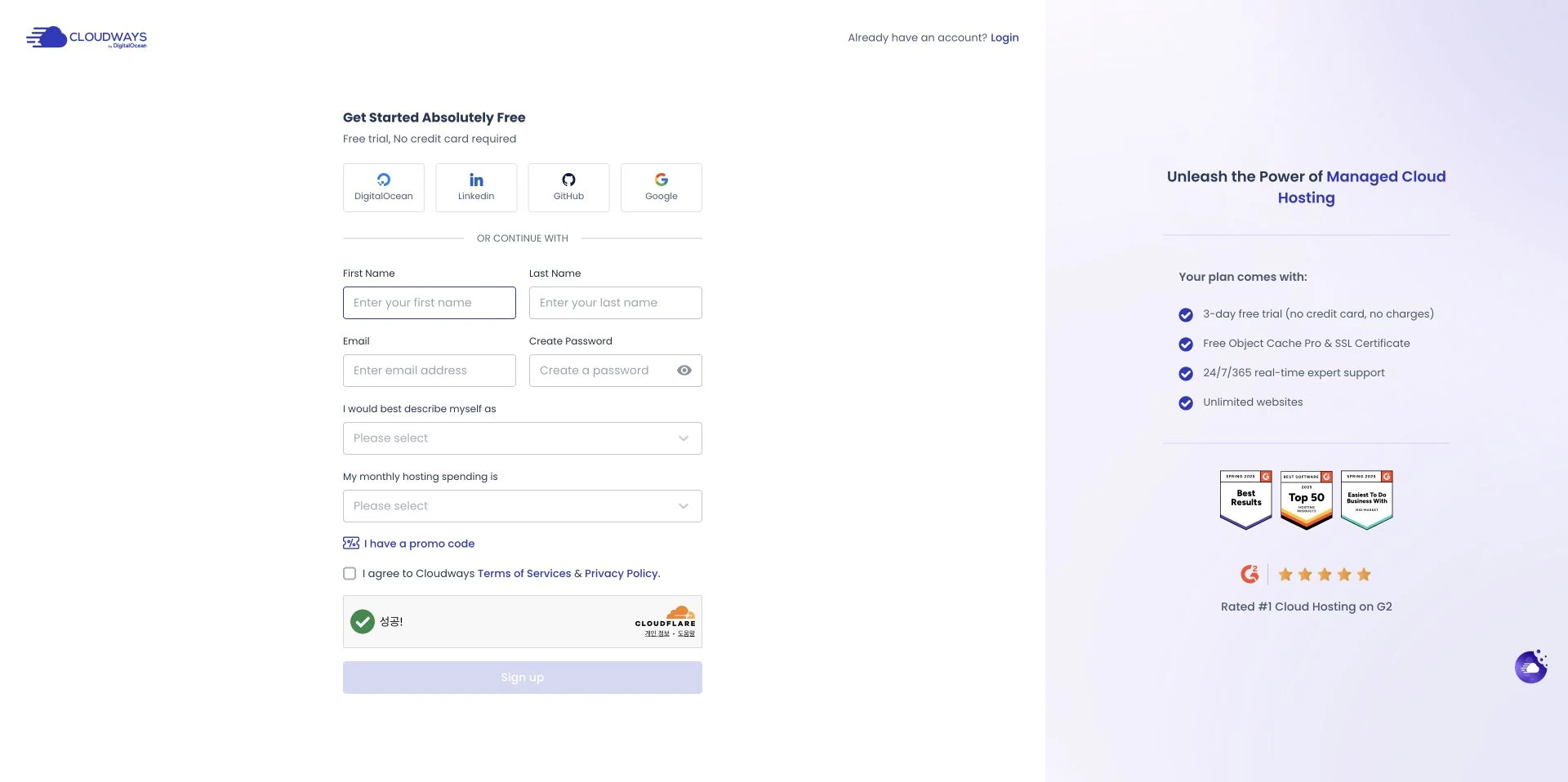Sign up with Google
Image resolution: width=1568 pixels, height=782 pixels.
point(661,188)
